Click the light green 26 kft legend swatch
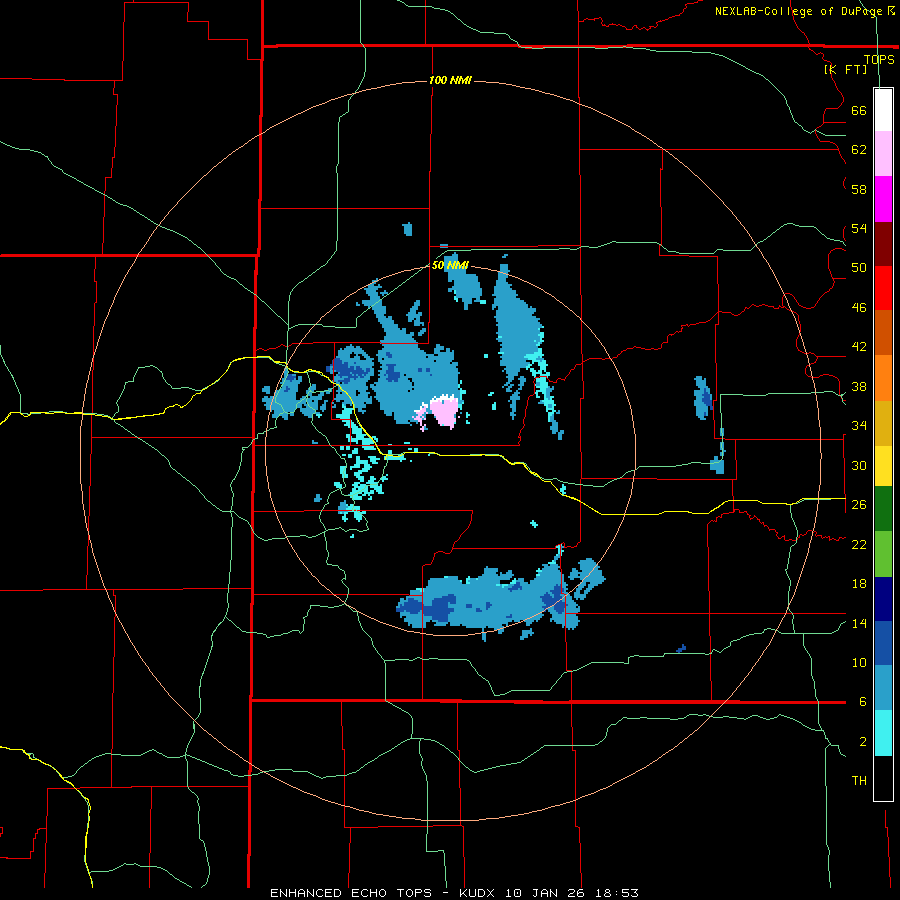Image resolution: width=900 pixels, height=900 pixels. point(883,554)
